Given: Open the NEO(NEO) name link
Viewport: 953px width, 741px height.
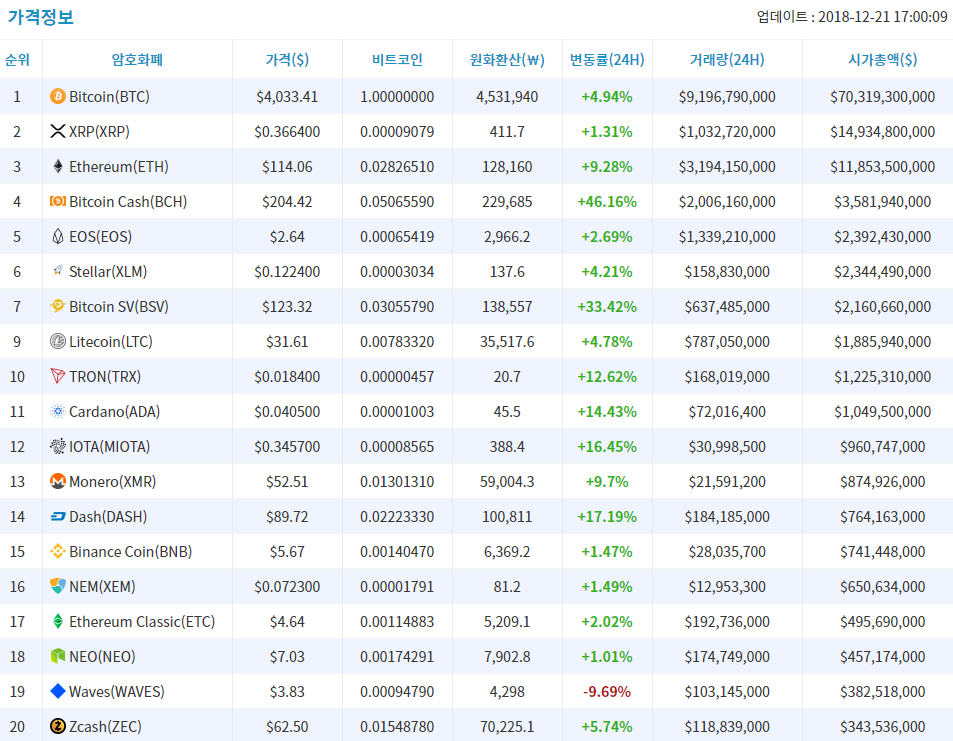Looking at the screenshot, I should tap(102, 657).
